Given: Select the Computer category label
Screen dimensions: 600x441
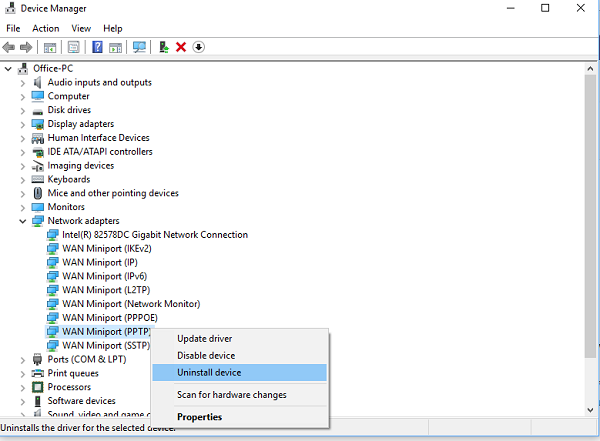Looking at the screenshot, I should coord(68,96).
